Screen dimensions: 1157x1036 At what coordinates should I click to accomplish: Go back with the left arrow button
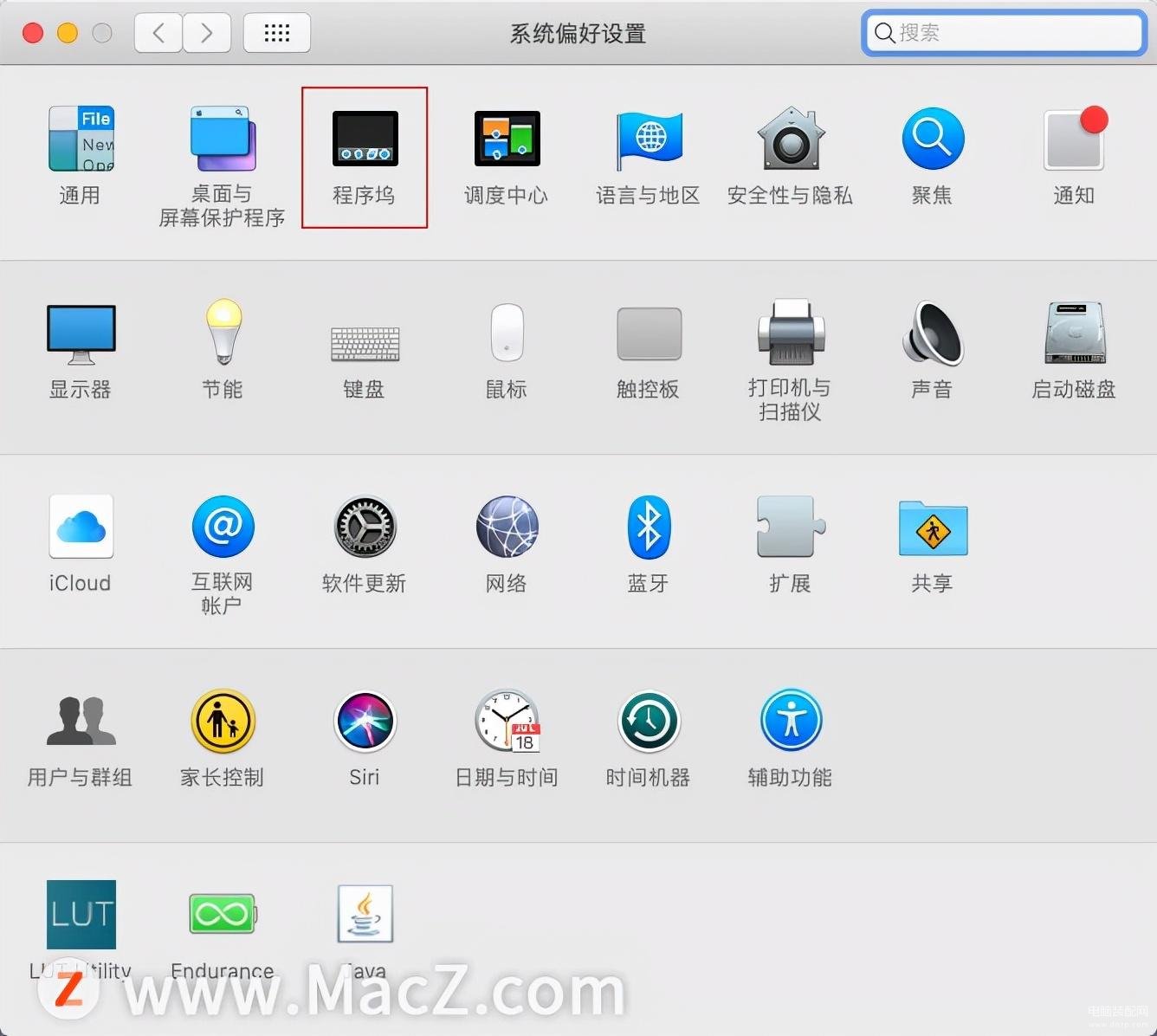[158, 33]
